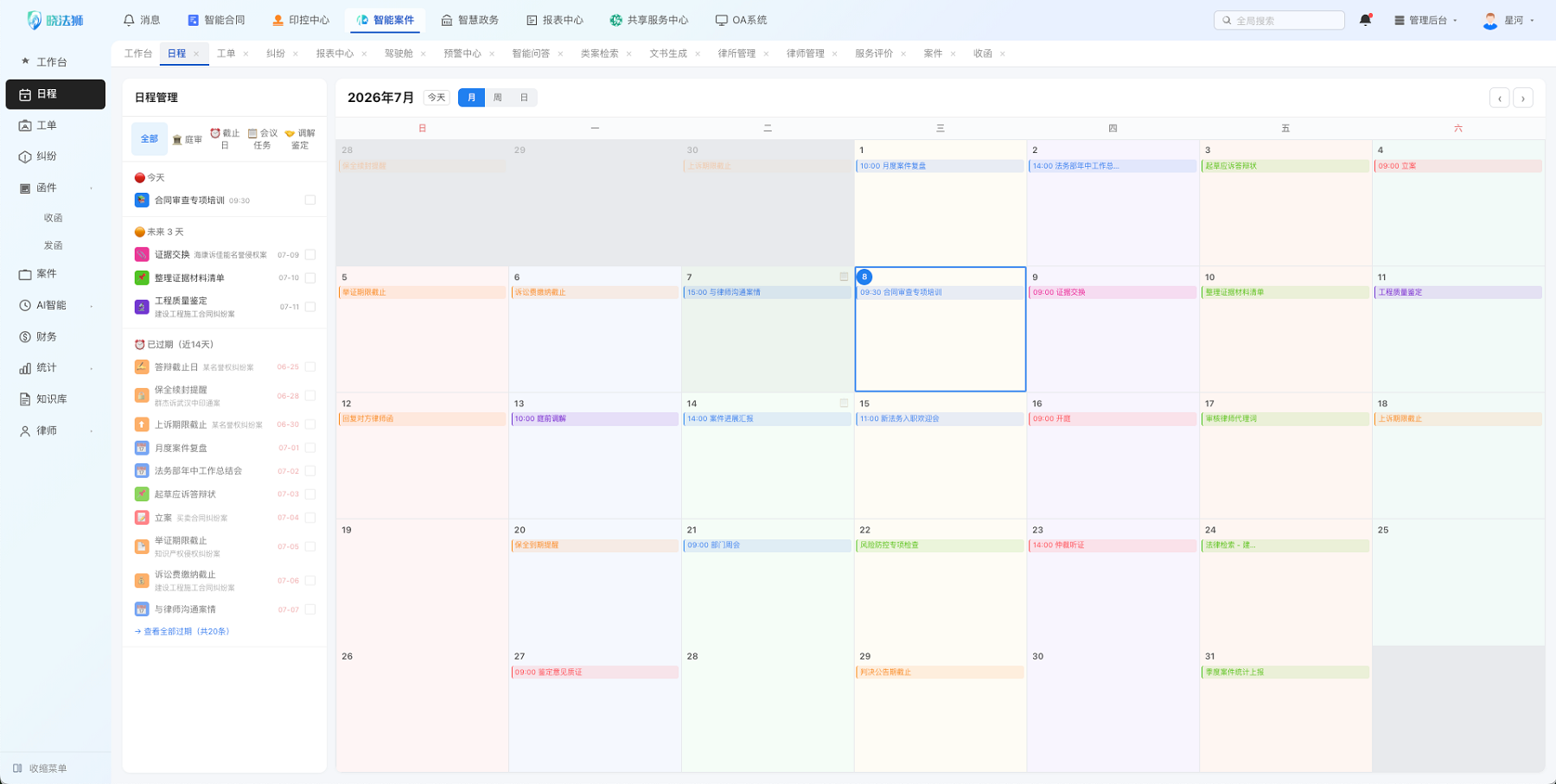Close the 日程 tab

pos(196,54)
